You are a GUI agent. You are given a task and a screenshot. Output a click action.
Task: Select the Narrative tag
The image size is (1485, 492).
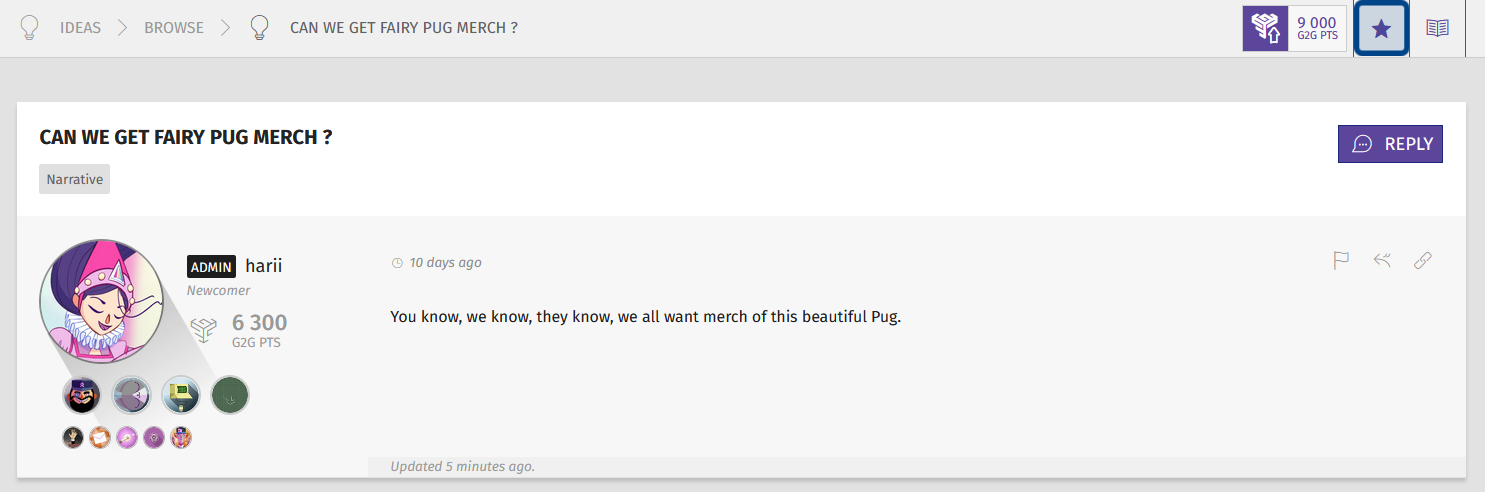(x=75, y=180)
